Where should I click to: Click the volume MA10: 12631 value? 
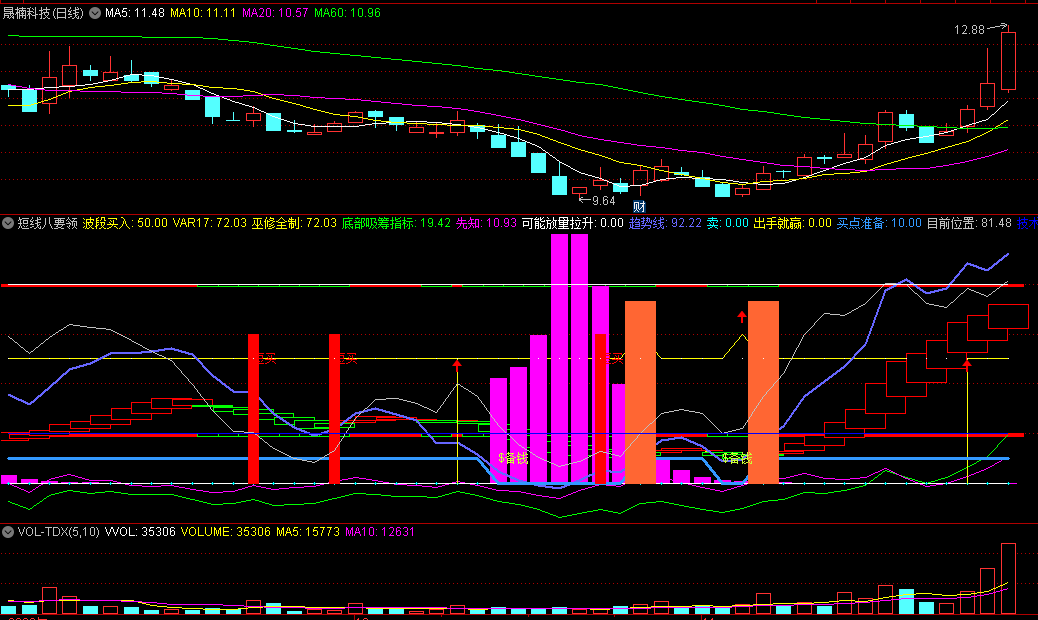click(x=380, y=531)
